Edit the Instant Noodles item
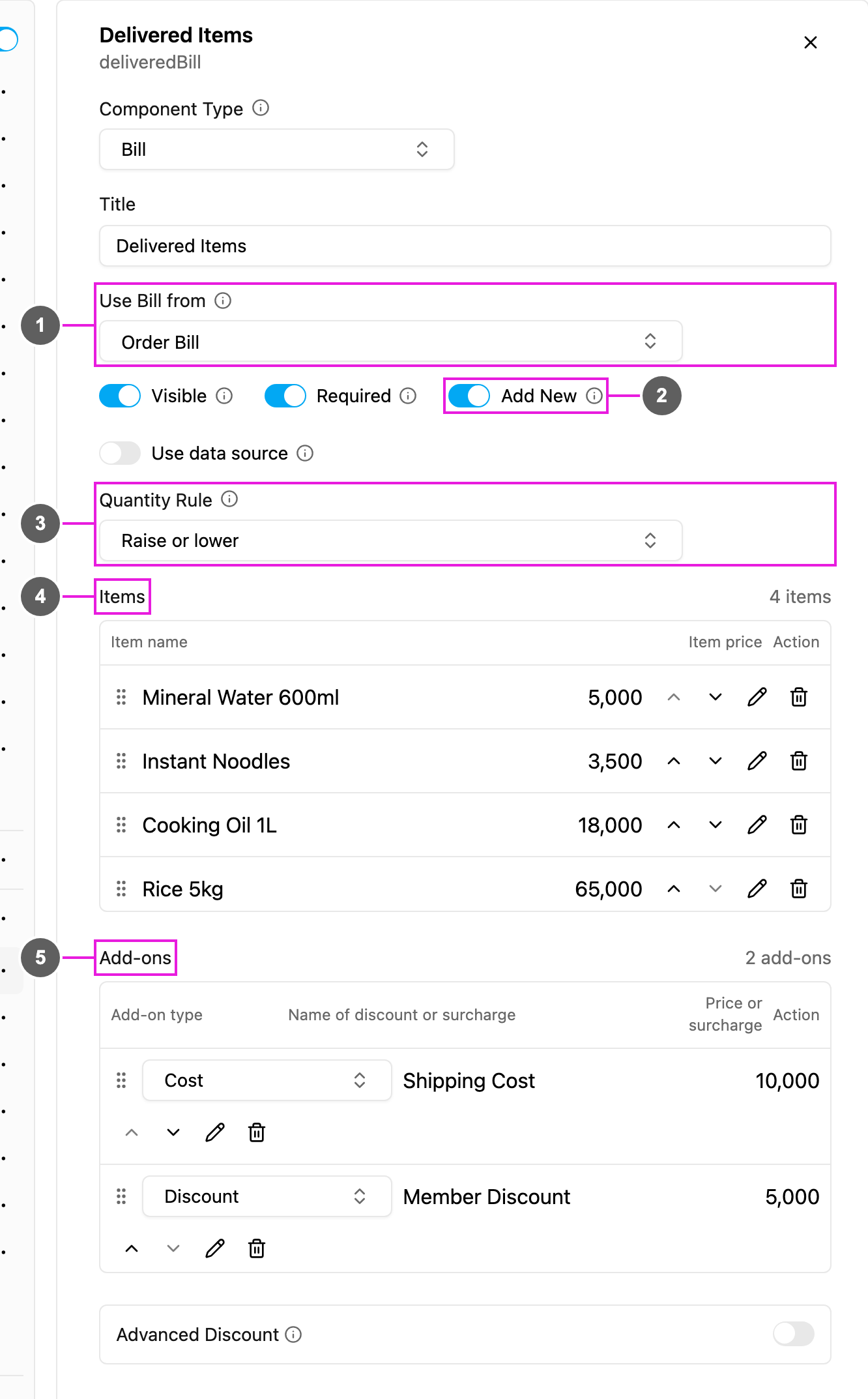This screenshot has height=1399, width=868. click(757, 761)
